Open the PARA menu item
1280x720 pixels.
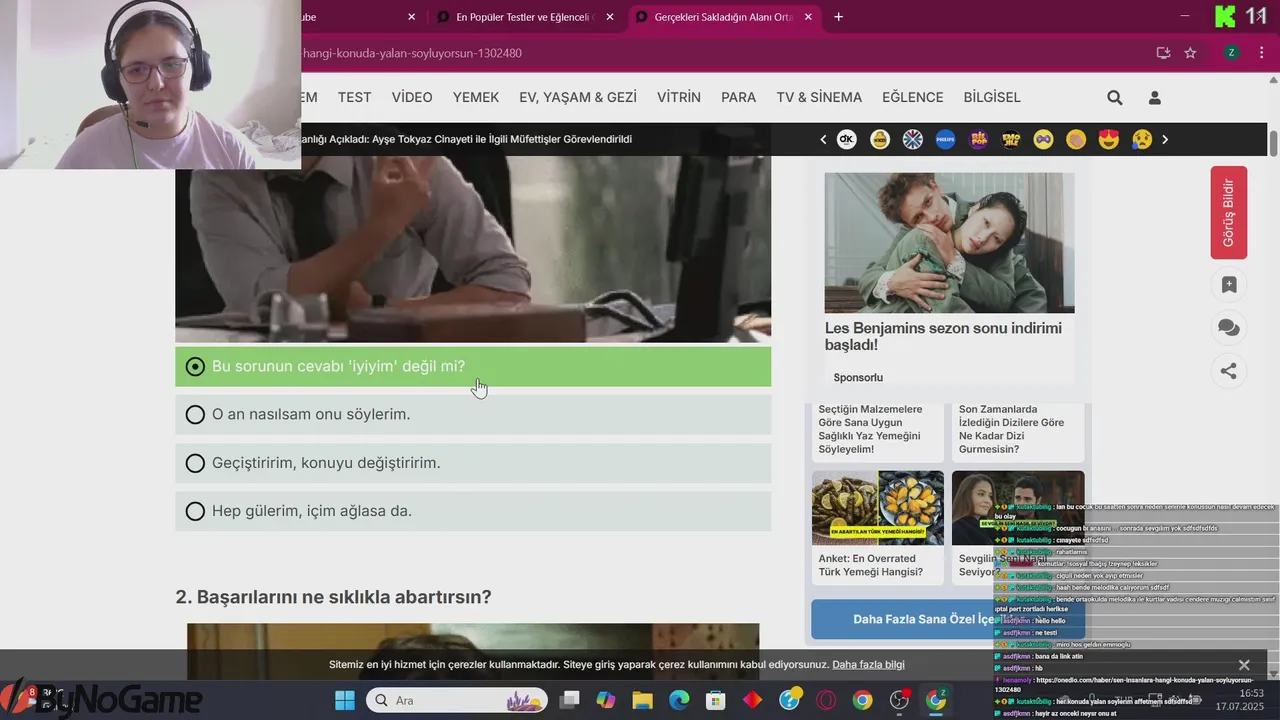[x=739, y=97]
